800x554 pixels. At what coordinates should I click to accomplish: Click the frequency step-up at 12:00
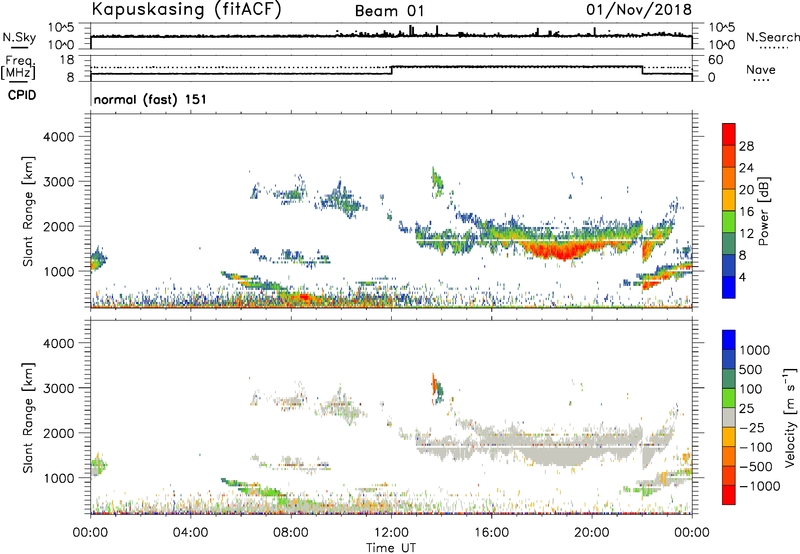pos(392,70)
